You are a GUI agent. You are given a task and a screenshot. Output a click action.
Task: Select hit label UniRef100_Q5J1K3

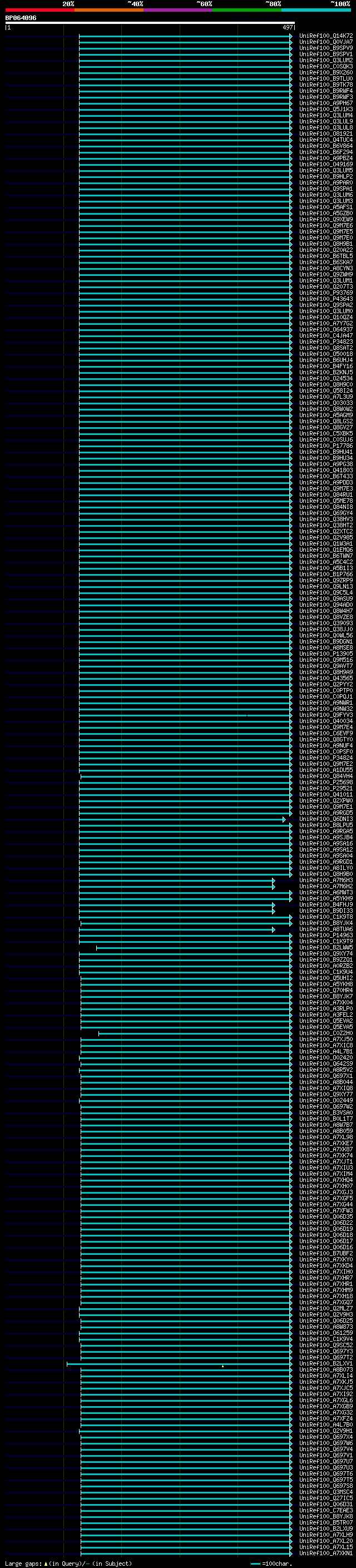326,110
